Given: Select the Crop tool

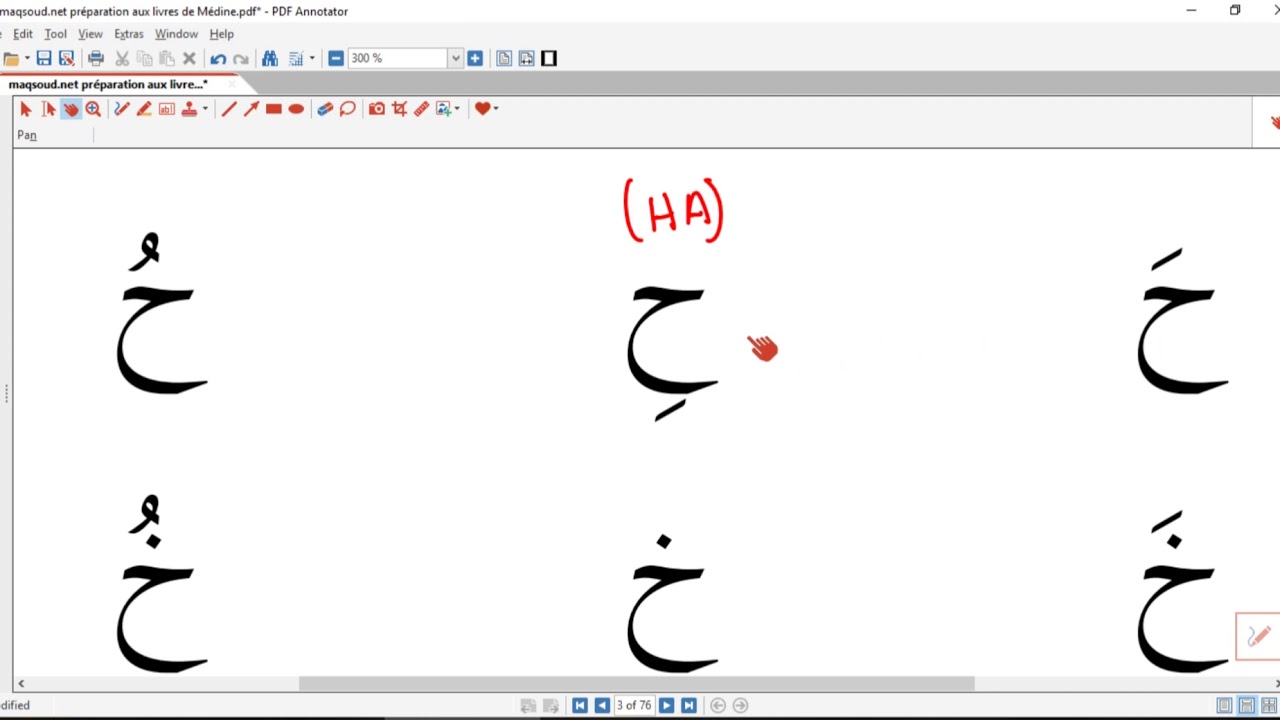Looking at the screenshot, I should [399, 108].
